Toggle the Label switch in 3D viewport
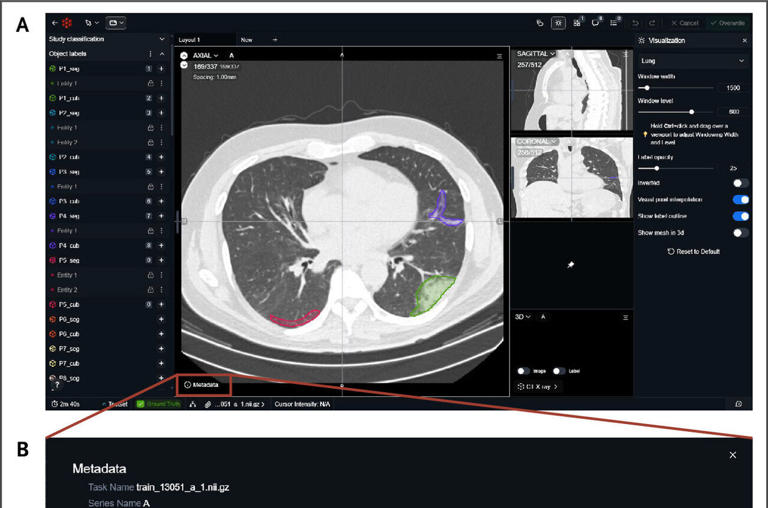This screenshot has height=508, width=768. [558, 371]
